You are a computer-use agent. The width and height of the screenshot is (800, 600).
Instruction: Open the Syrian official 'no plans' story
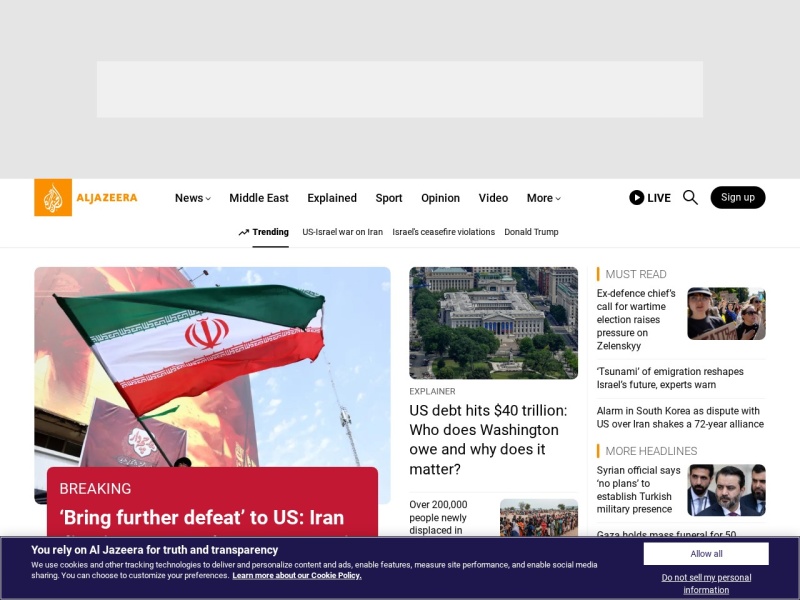[x=638, y=490]
